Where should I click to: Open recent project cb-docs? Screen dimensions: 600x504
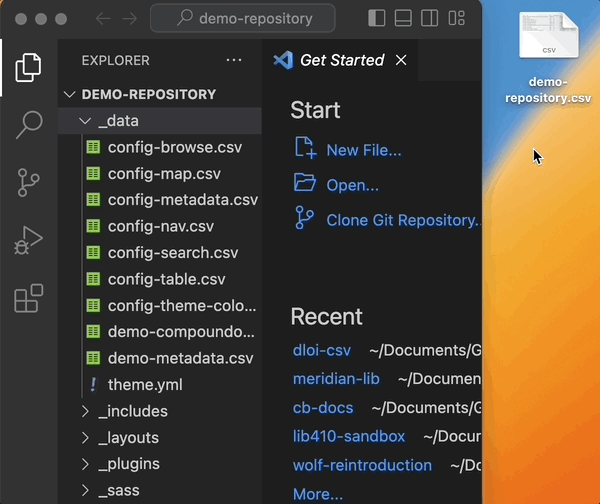(x=323, y=408)
